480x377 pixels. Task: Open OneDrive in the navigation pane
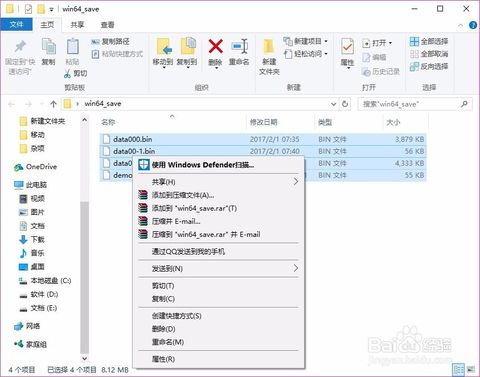35,167
